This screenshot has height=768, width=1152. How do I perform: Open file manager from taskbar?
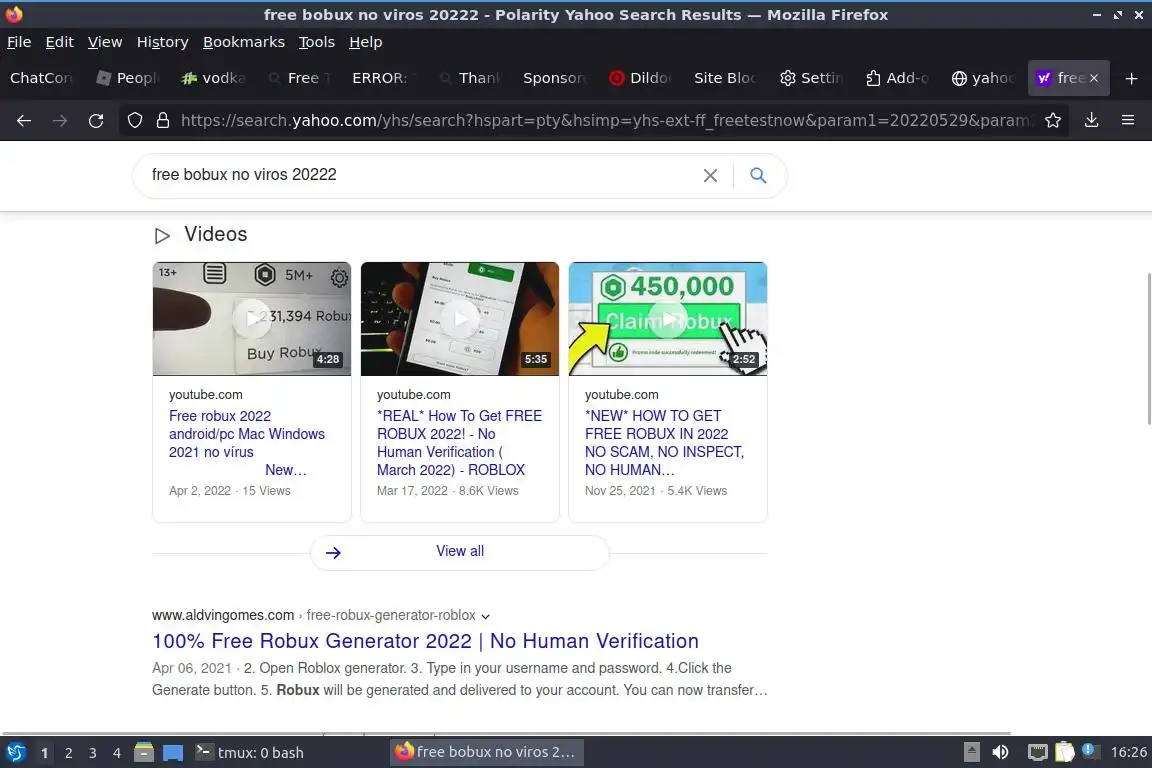point(144,752)
